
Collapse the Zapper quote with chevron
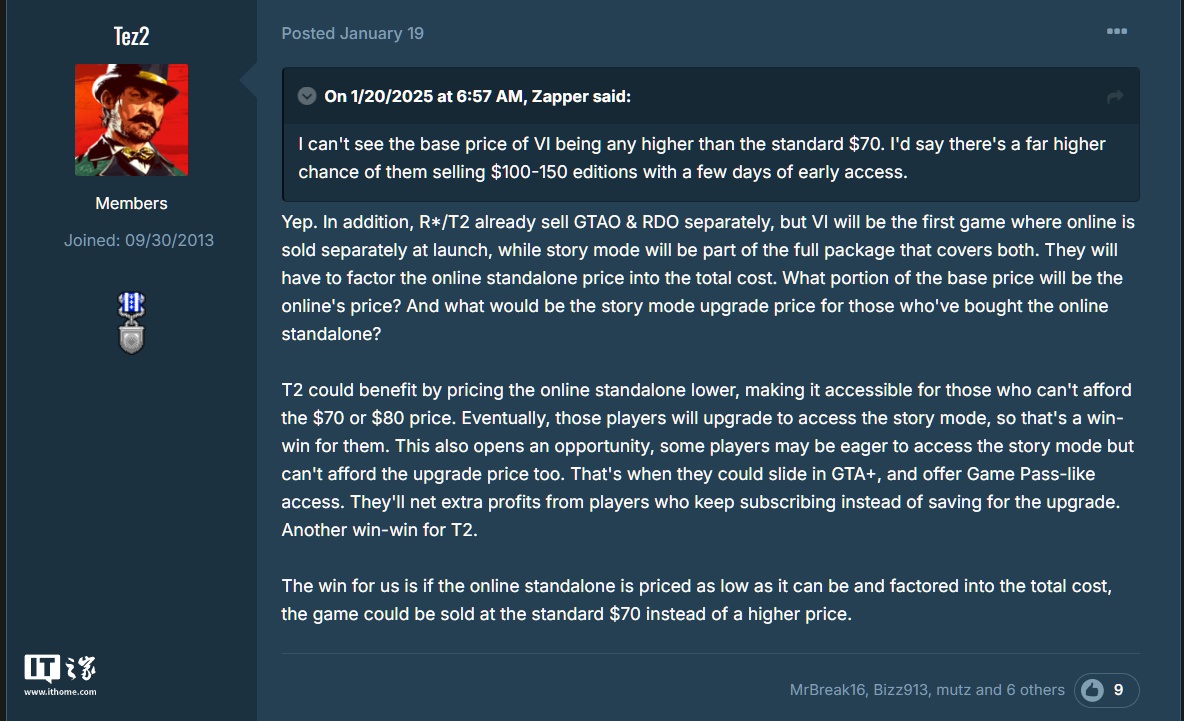pos(307,96)
